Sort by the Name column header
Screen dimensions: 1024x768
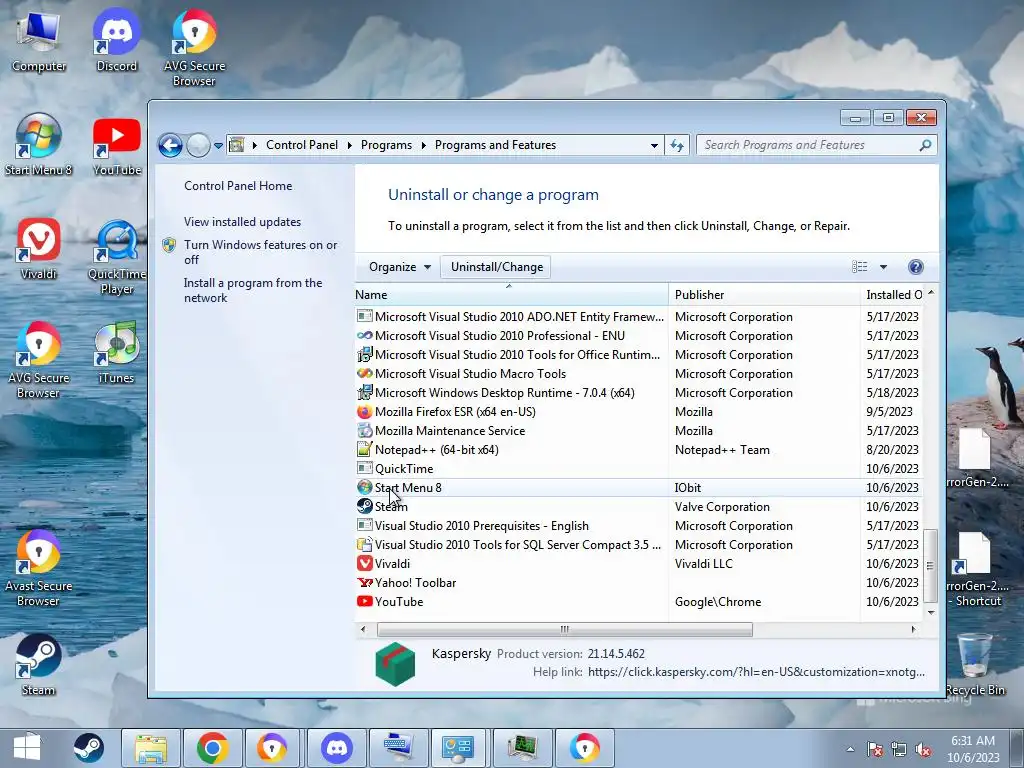pos(511,295)
